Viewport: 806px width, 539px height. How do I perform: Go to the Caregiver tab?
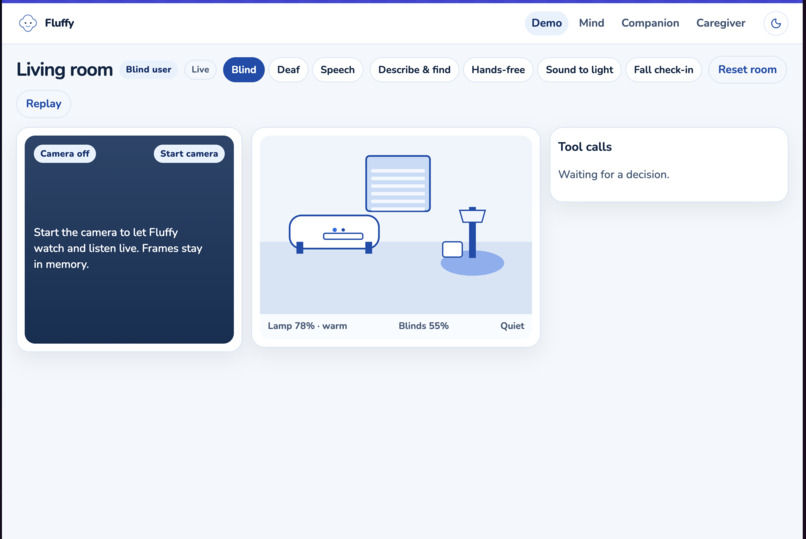[x=720, y=23]
